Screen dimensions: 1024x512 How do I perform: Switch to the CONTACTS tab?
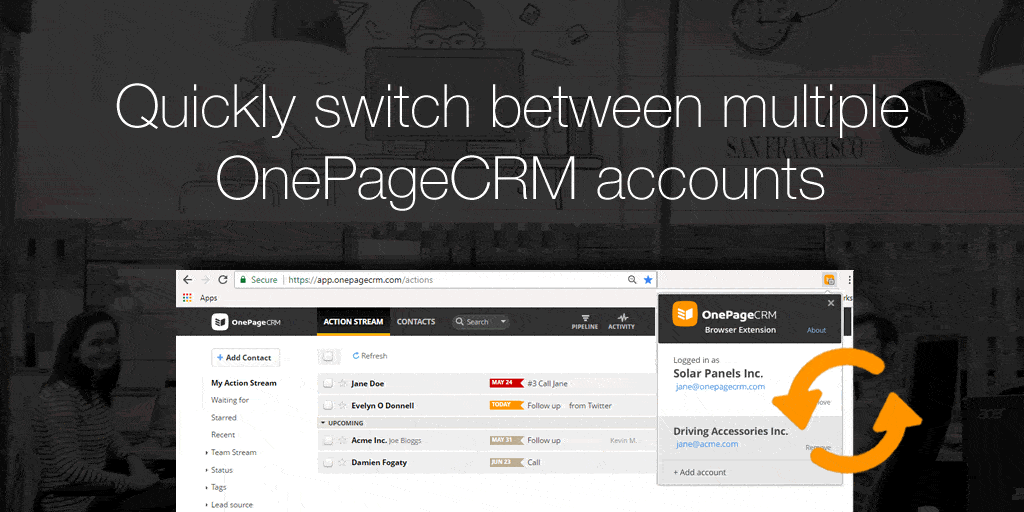pyautogui.click(x=416, y=322)
